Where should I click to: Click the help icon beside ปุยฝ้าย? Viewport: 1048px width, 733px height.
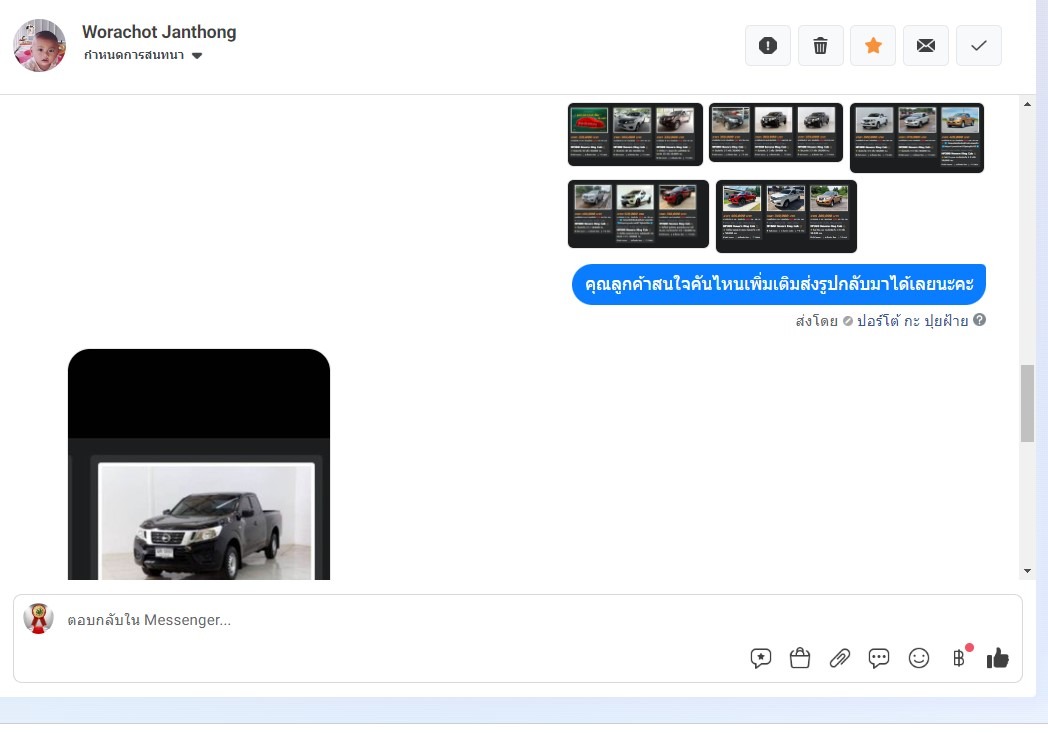[x=980, y=320]
